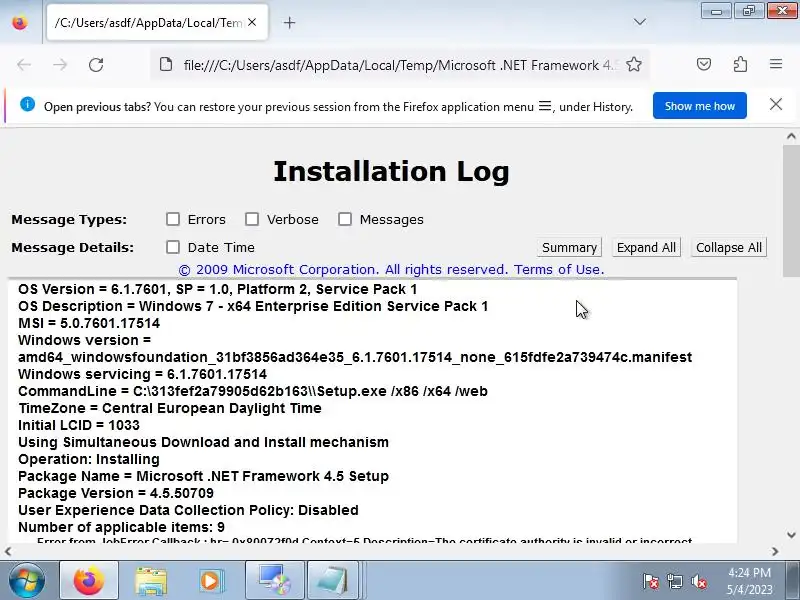This screenshot has width=800, height=600.
Task: Enable the Verbose checkbox
Action: (252, 219)
